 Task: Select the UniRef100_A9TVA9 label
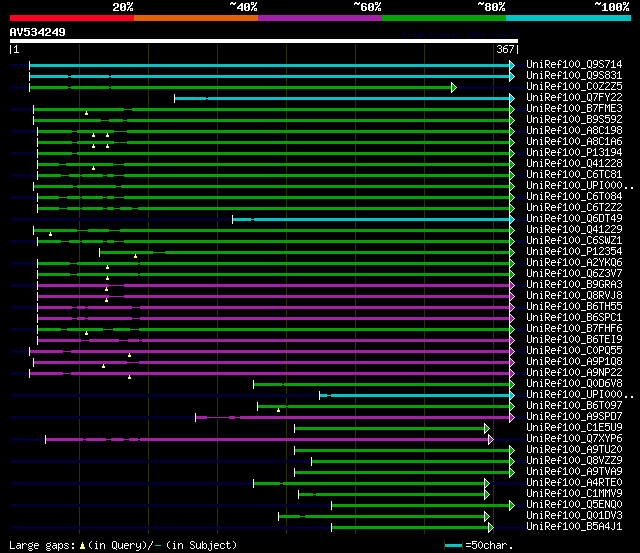[574, 472]
